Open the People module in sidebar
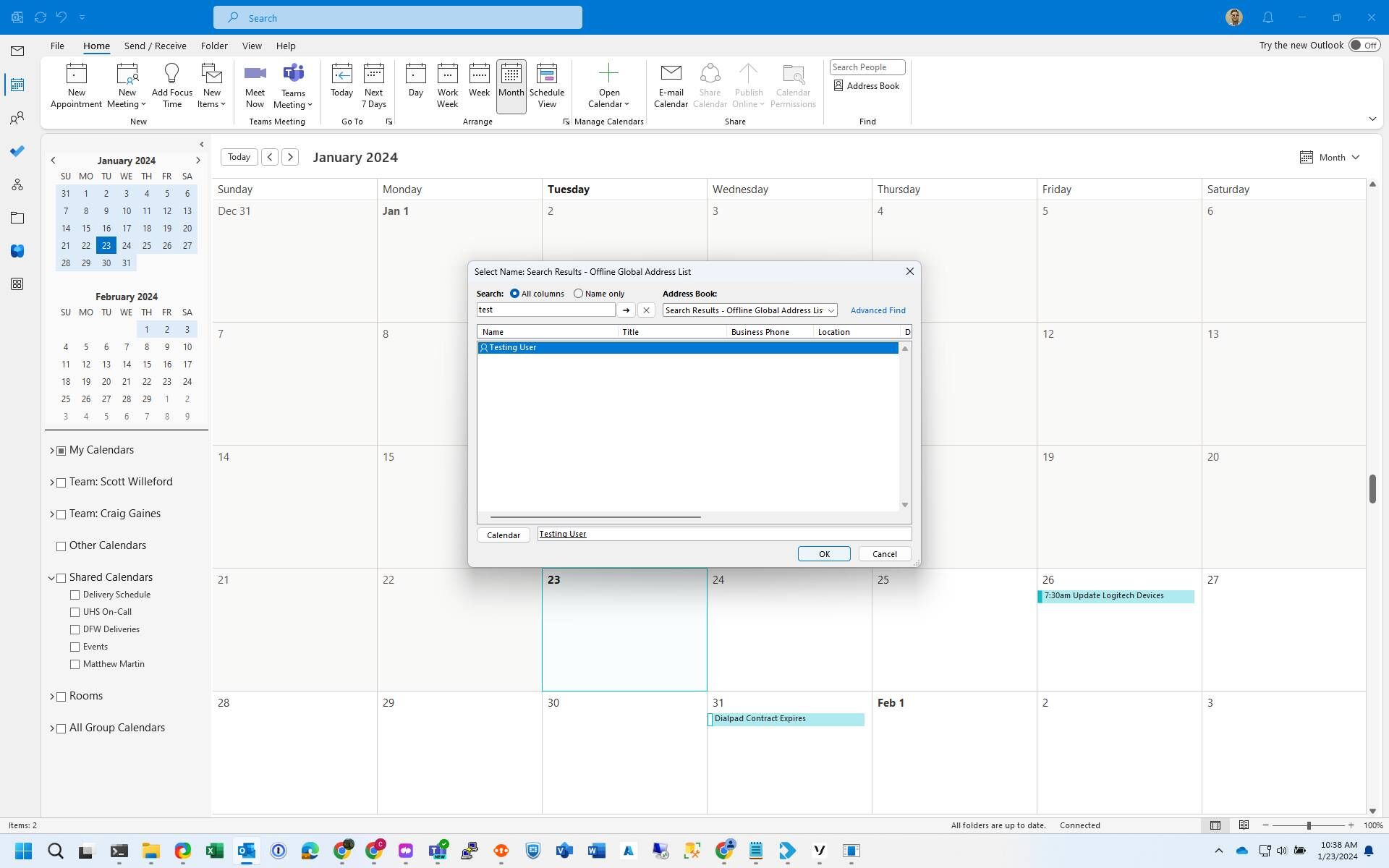 coord(17,118)
